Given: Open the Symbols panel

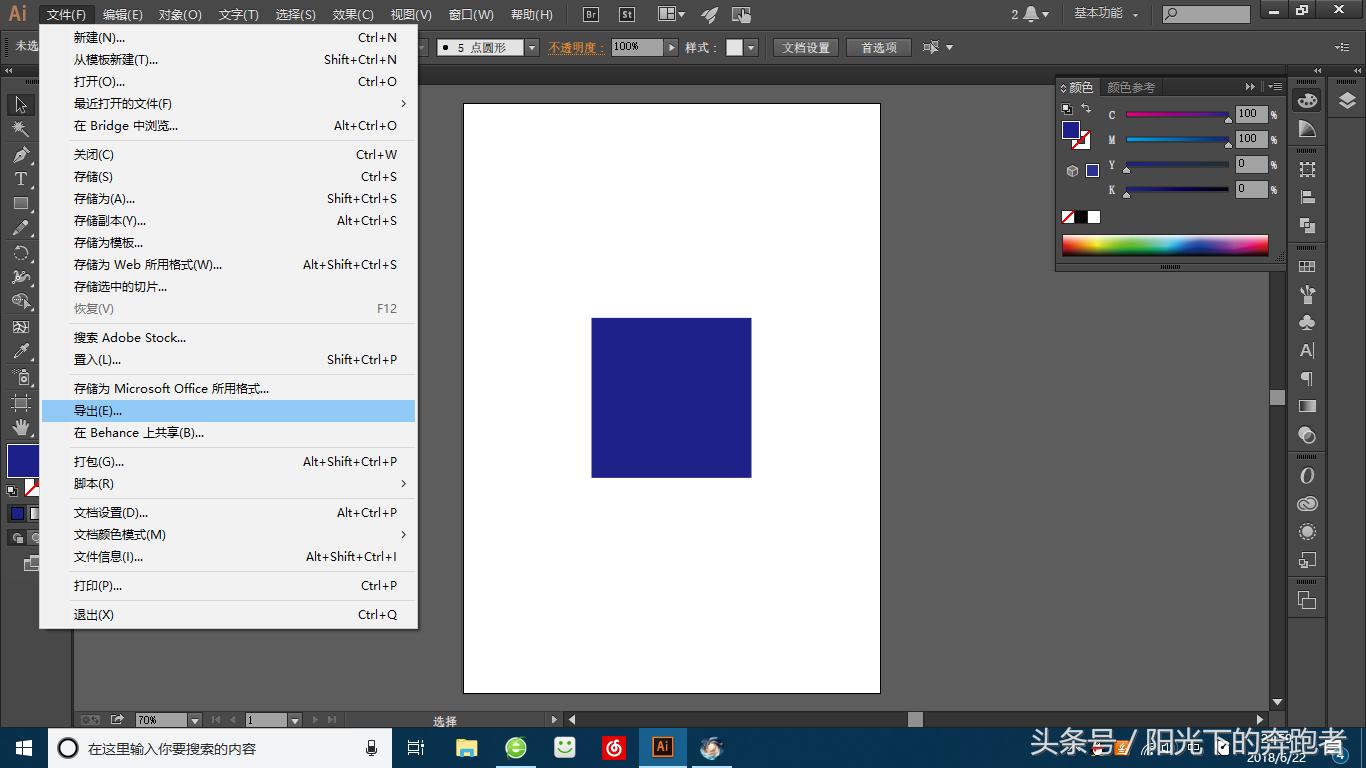Looking at the screenshot, I should click(x=1307, y=322).
